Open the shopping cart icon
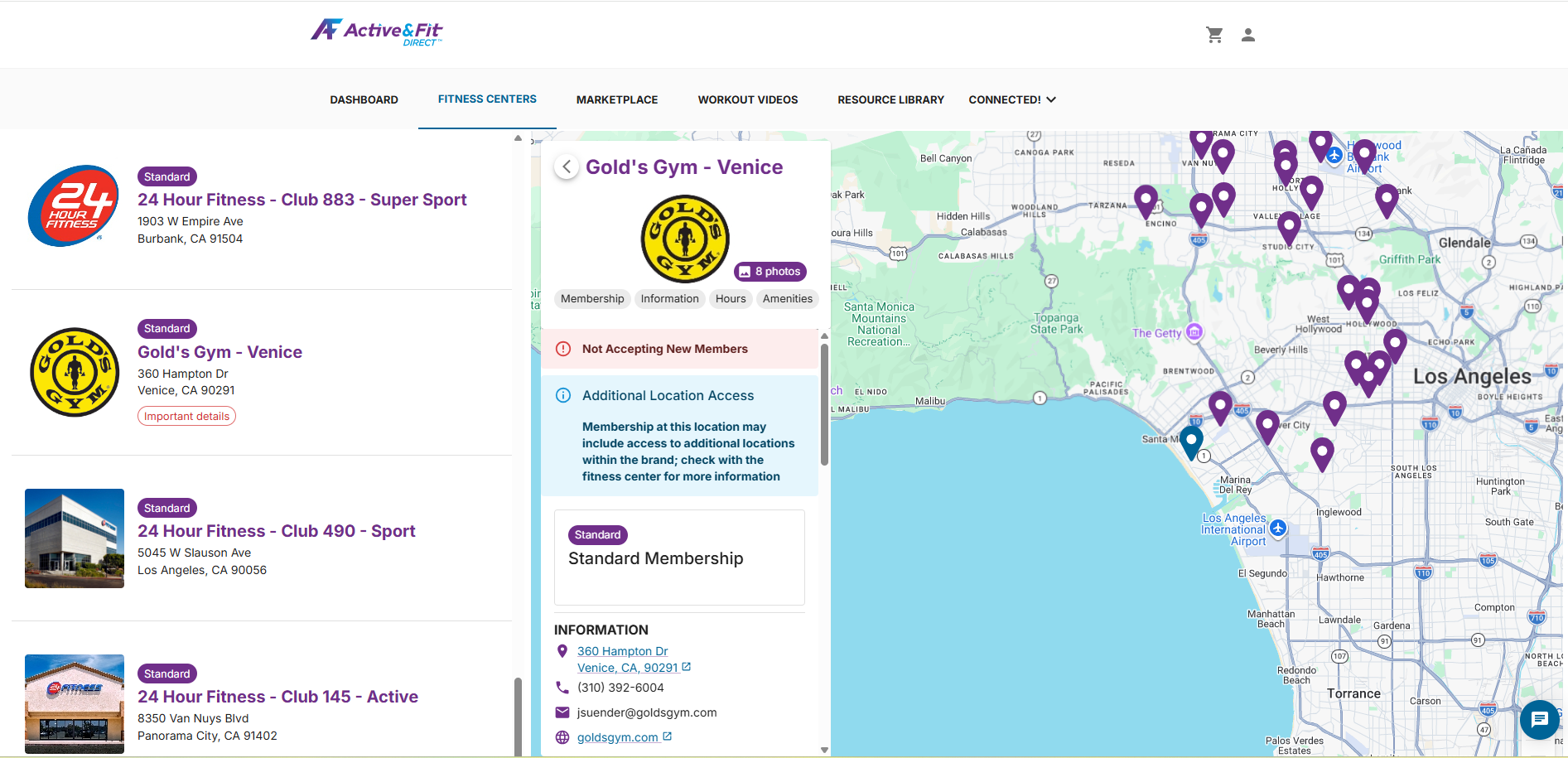 click(1214, 35)
